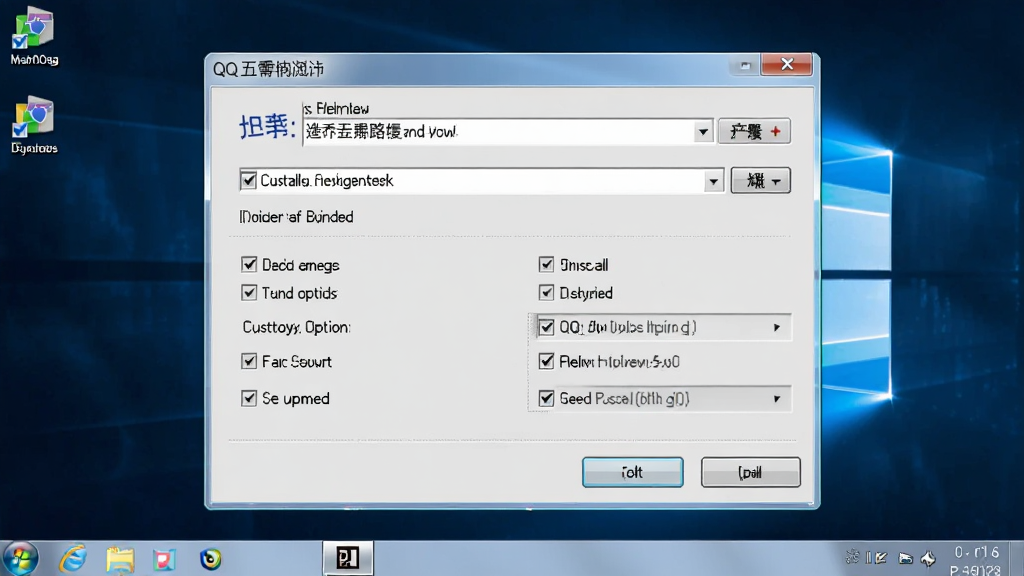Click the taskbar clock
This screenshot has height=576, width=1024.
(x=976, y=561)
